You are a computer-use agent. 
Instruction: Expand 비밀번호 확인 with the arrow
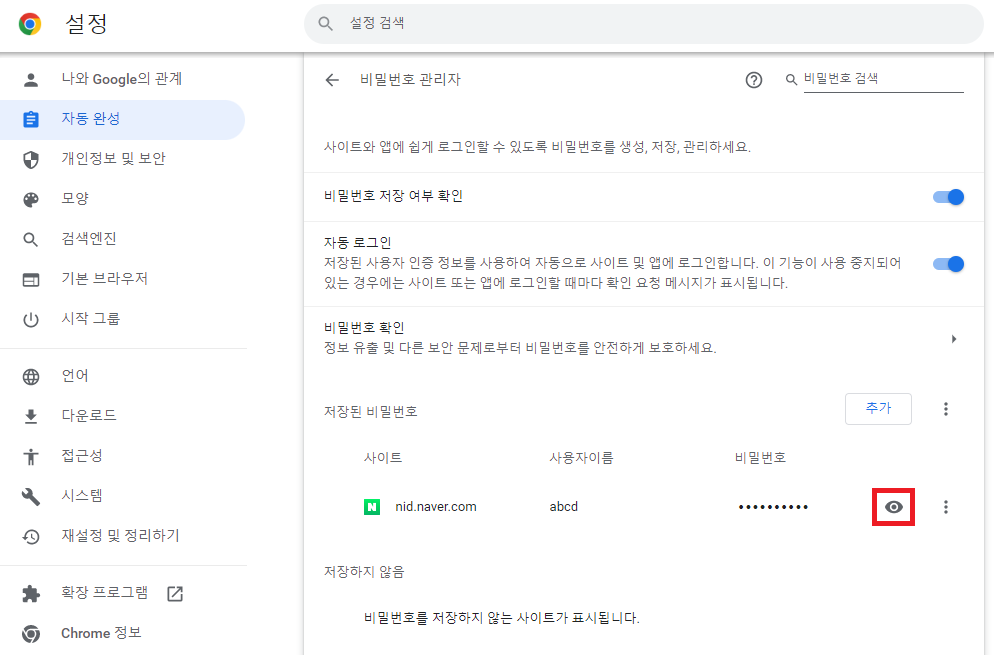click(x=954, y=339)
